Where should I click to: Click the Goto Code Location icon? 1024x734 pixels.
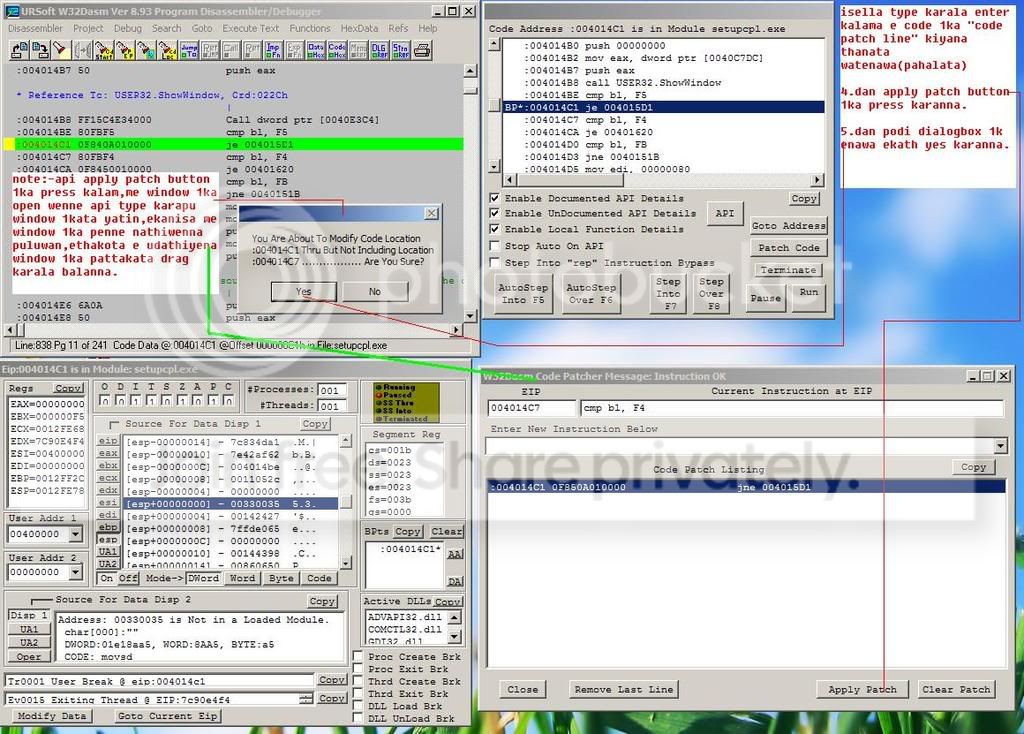point(167,50)
